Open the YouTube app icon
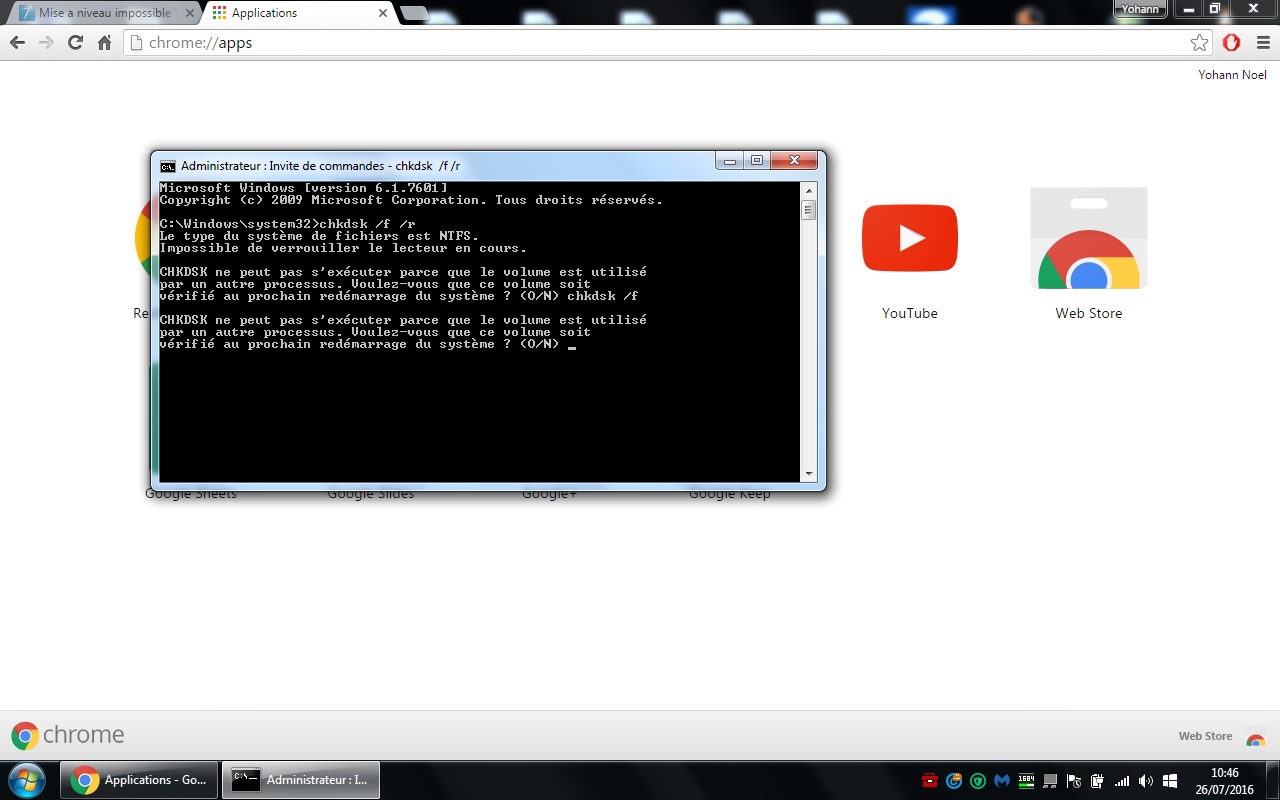The height and width of the screenshot is (800, 1280). click(909, 238)
